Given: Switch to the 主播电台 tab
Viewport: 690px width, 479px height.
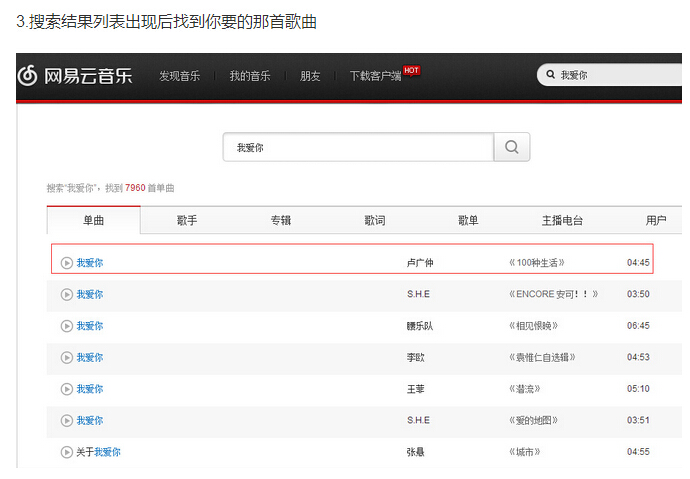Looking at the screenshot, I should (x=562, y=220).
